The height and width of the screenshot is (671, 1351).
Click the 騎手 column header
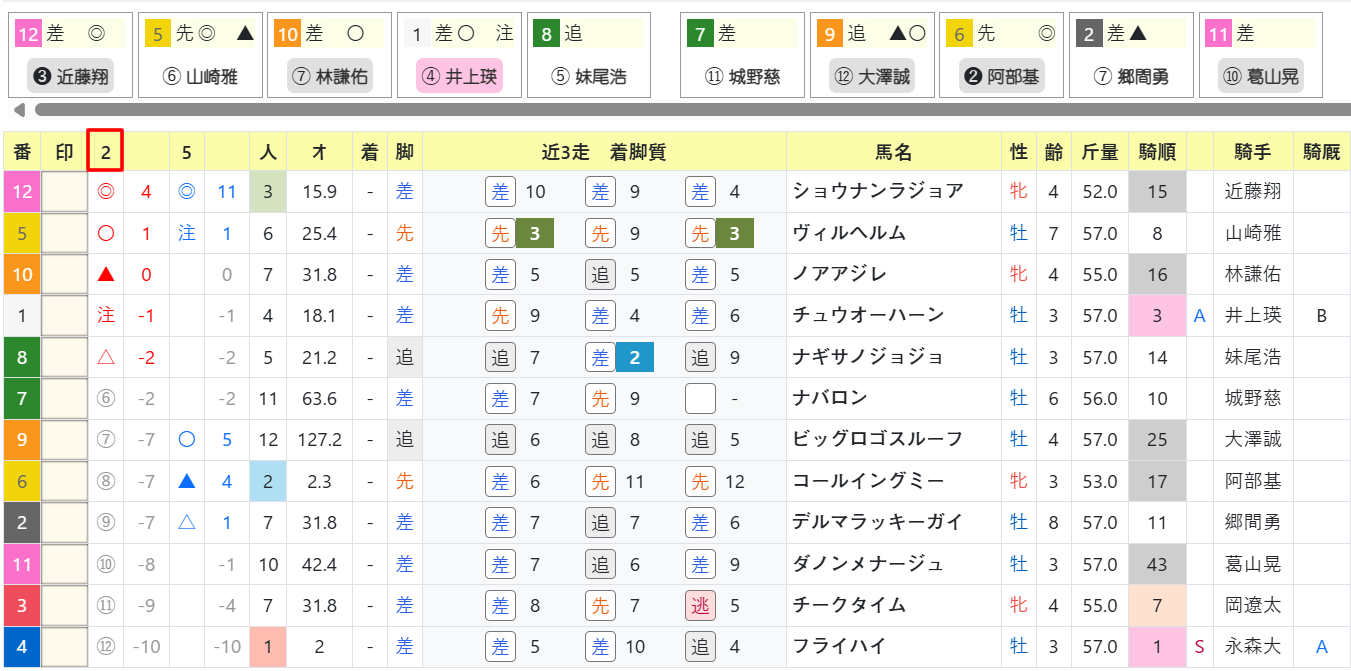(x=1253, y=153)
